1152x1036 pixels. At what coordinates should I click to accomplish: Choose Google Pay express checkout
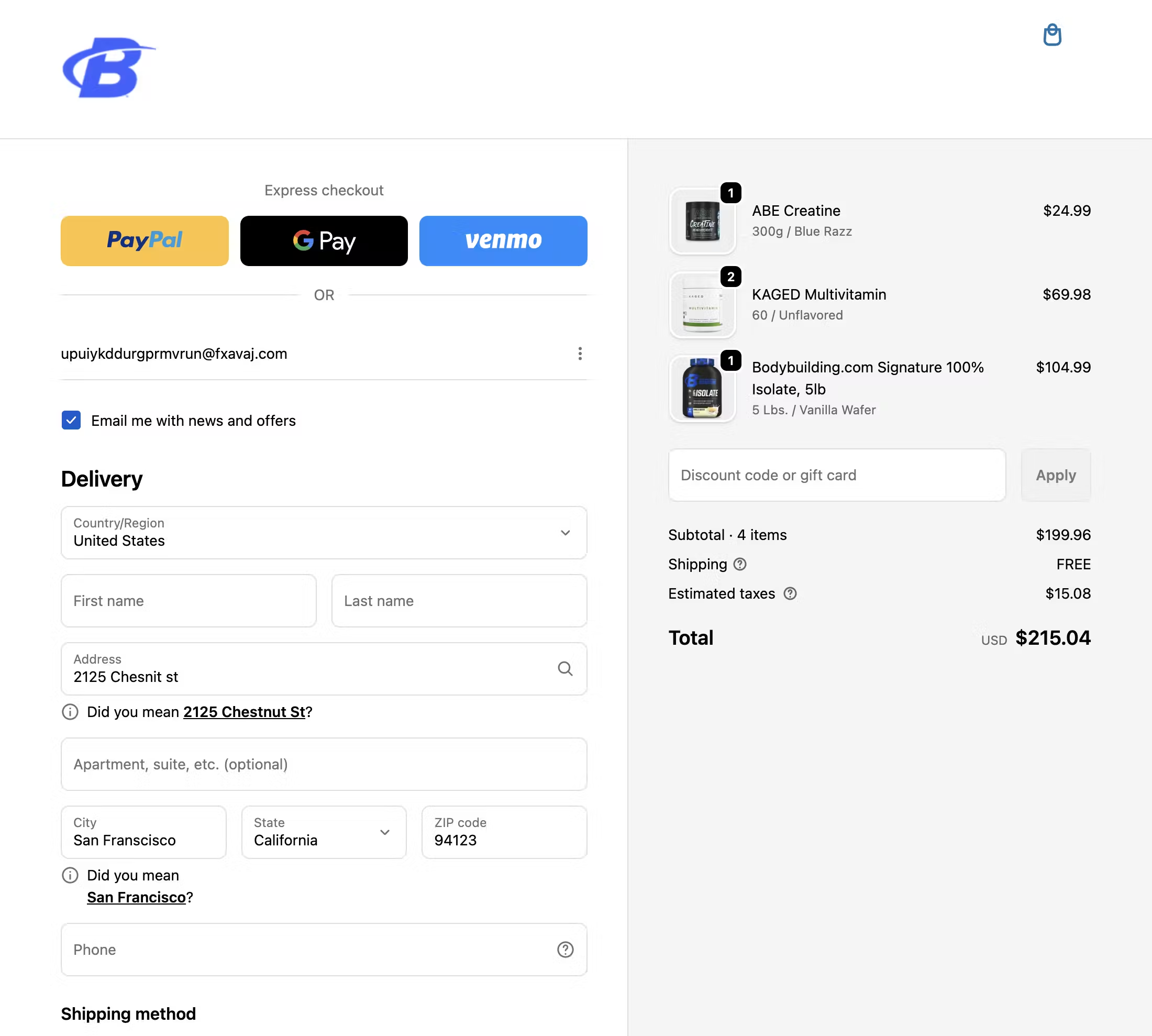pos(323,241)
